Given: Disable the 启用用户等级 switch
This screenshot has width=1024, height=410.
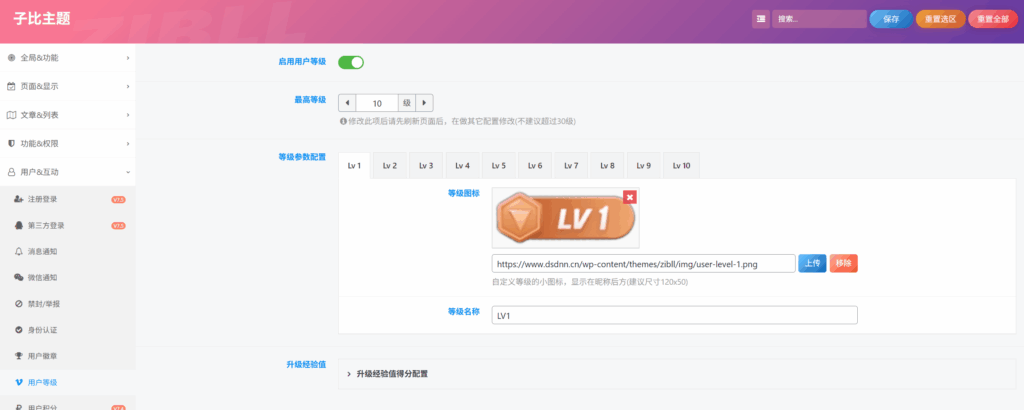Looking at the screenshot, I should click(x=351, y=62).
